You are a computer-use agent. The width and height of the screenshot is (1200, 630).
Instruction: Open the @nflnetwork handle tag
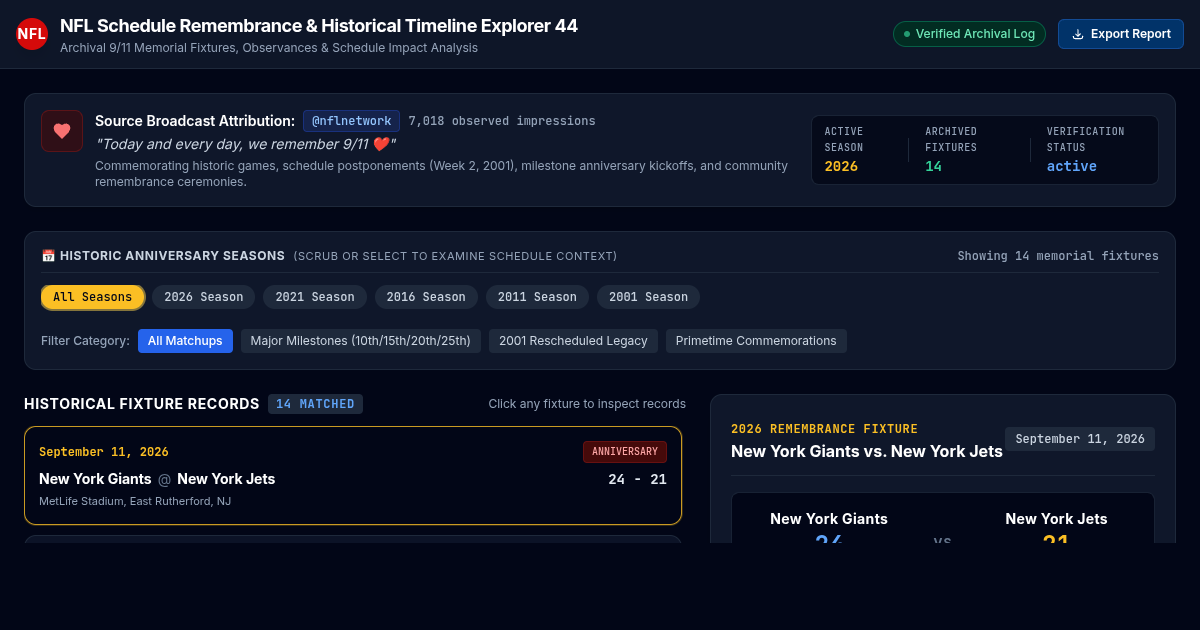point(352,121)
